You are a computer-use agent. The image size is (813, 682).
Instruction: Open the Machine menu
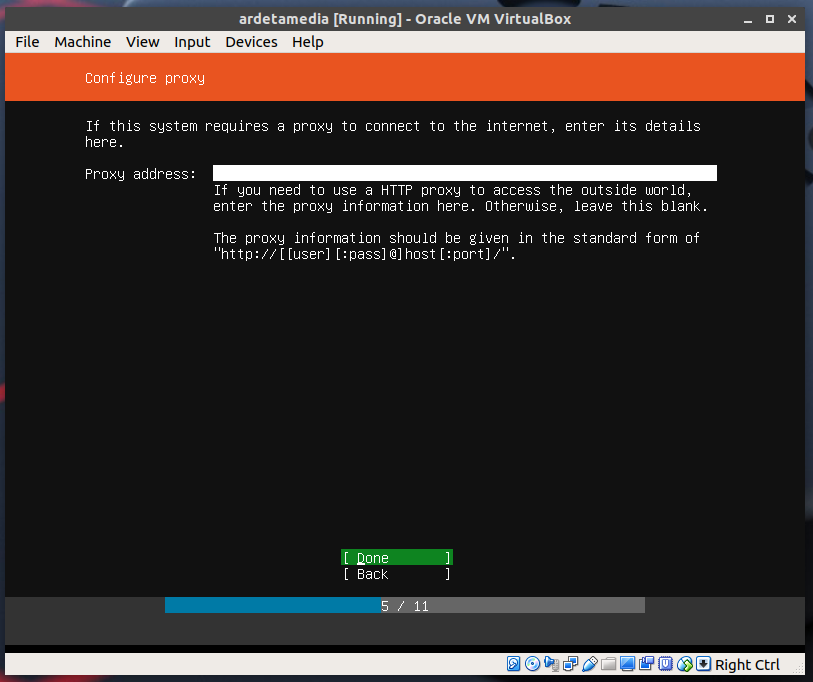[x=83, y=42]
